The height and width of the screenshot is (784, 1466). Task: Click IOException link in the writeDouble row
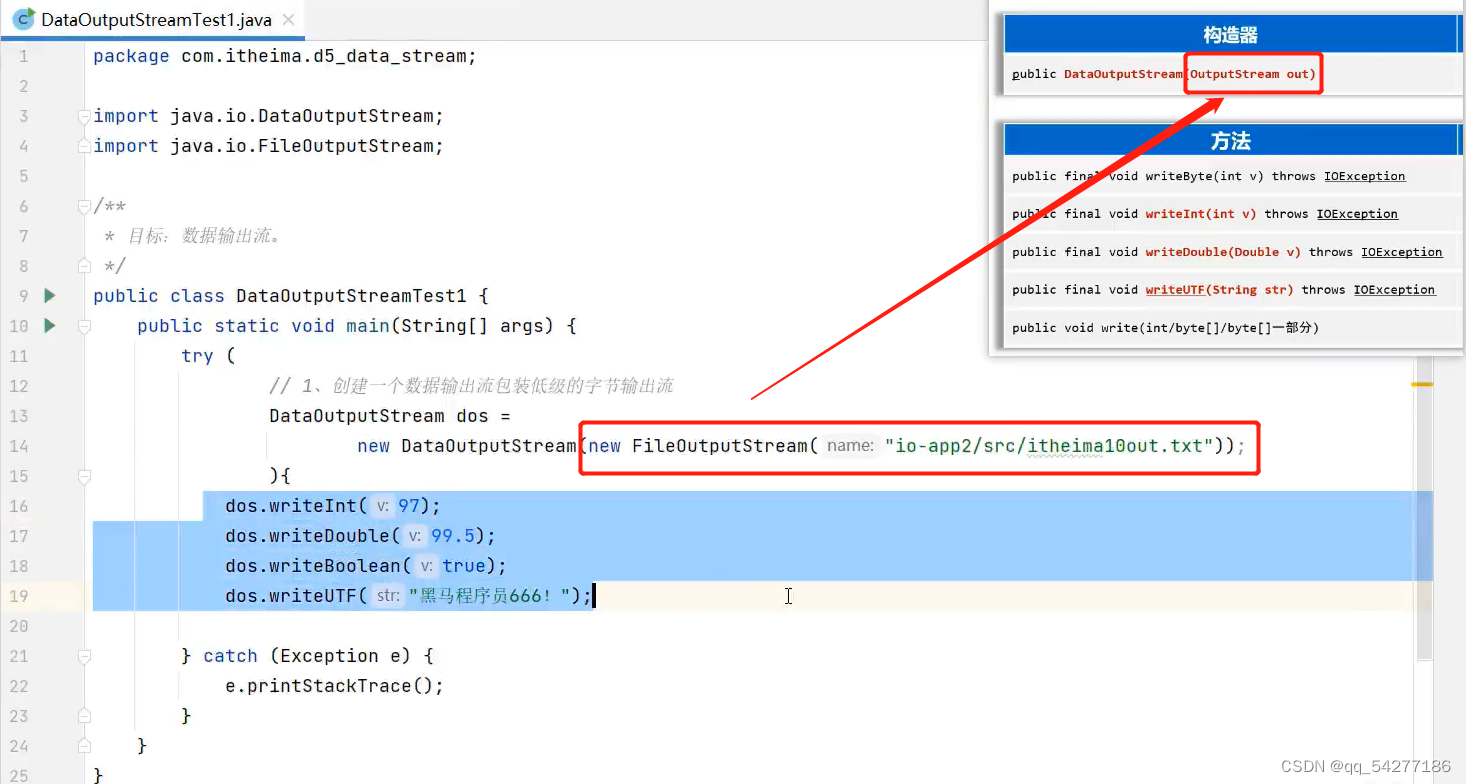pyautogui.click(x=1402, y=252)
